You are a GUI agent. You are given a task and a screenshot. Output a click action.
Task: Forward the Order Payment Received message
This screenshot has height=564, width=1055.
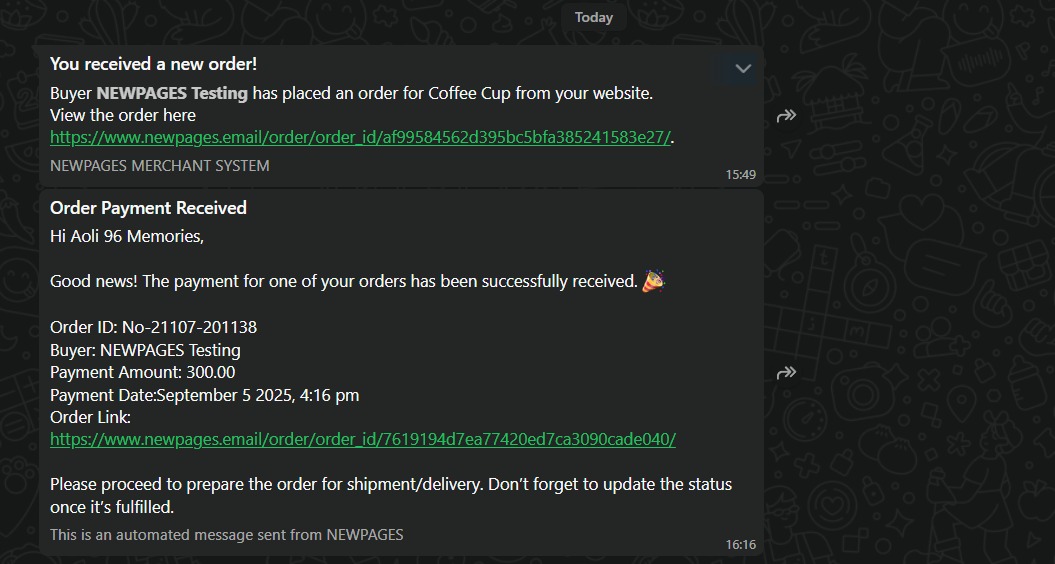pos(786,373)
